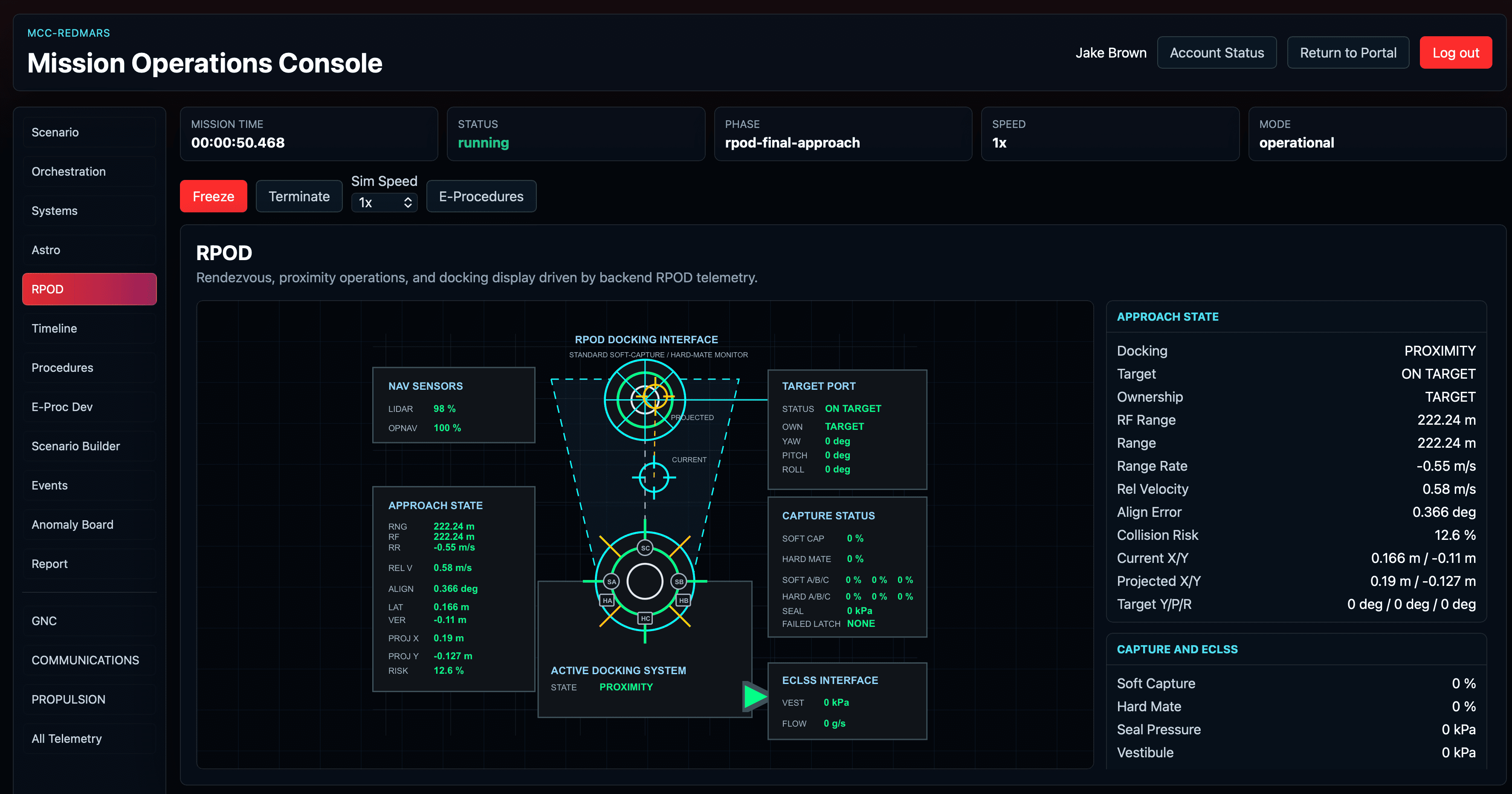Click the mission time value 00:00:50.468
Image resolution: width=1512 pixels, height=794 pixels.
coord(238,142)
